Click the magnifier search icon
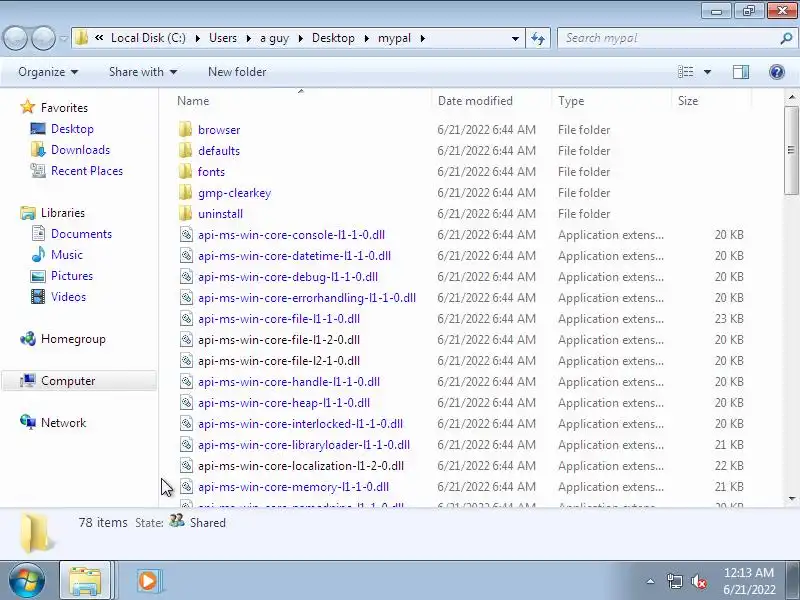The image size is (800, 600). 786,38
